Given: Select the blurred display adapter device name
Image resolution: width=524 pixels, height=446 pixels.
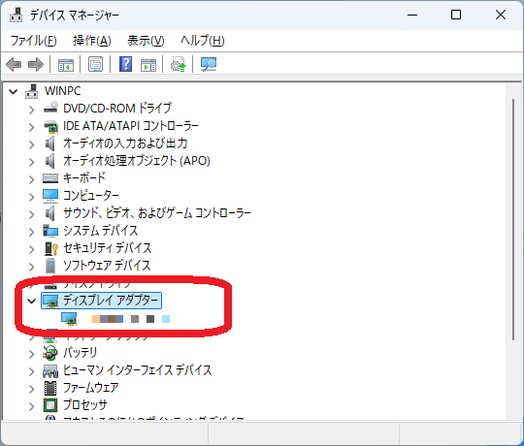Looking at the screenshot, I should 128,319.
